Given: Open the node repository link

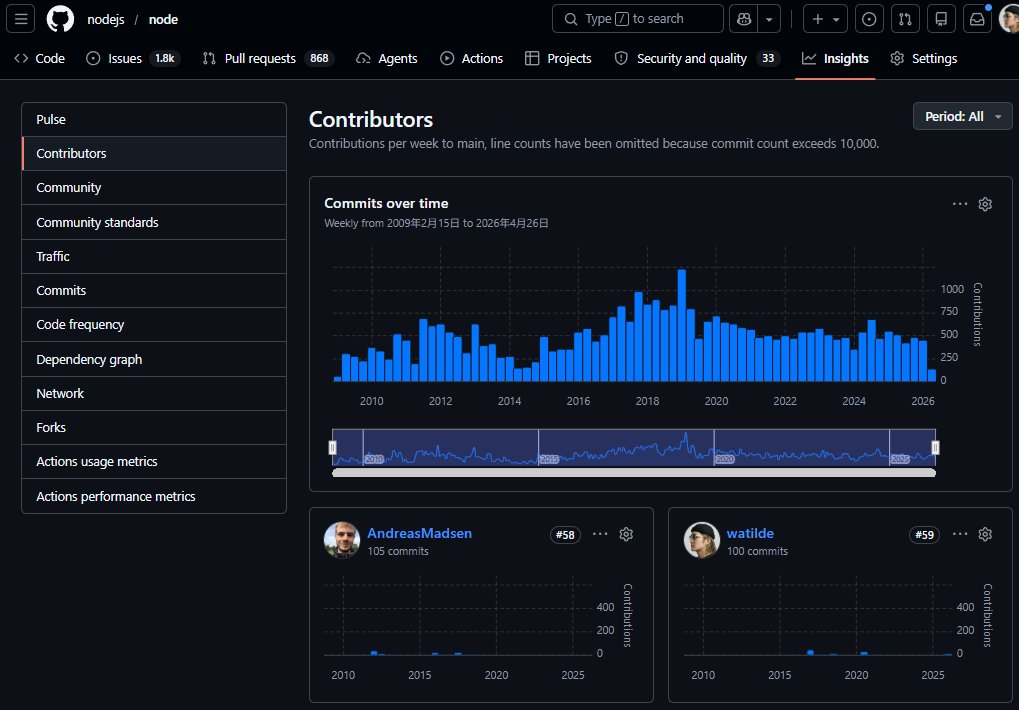Looking at the screenshot, I should [x=163, y=19].
